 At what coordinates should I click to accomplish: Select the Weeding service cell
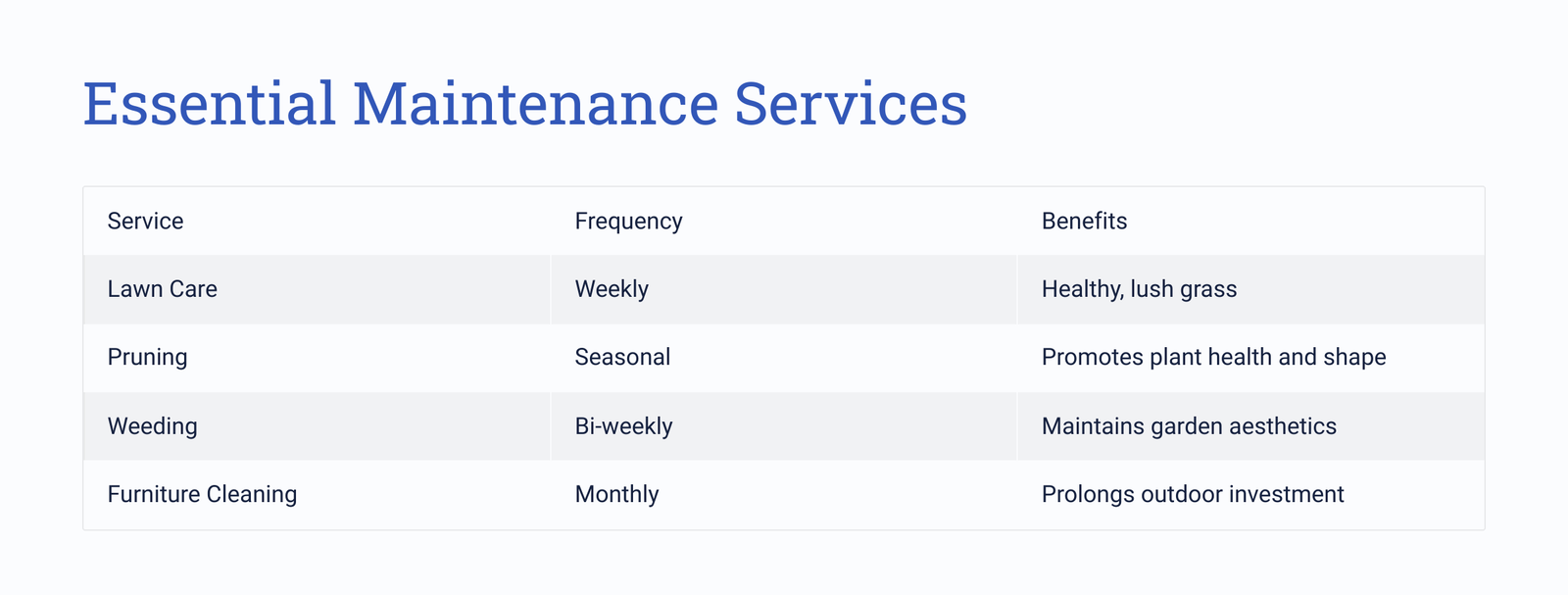coord(317,426)
